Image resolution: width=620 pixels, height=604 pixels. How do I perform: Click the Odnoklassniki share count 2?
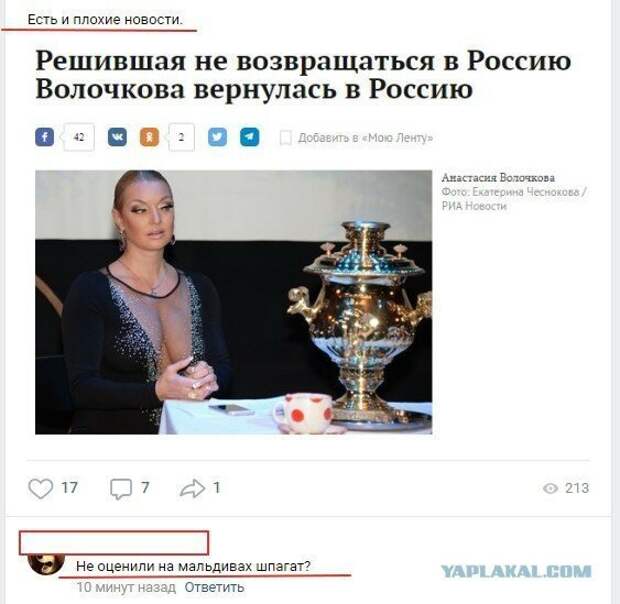pos(181,137)
